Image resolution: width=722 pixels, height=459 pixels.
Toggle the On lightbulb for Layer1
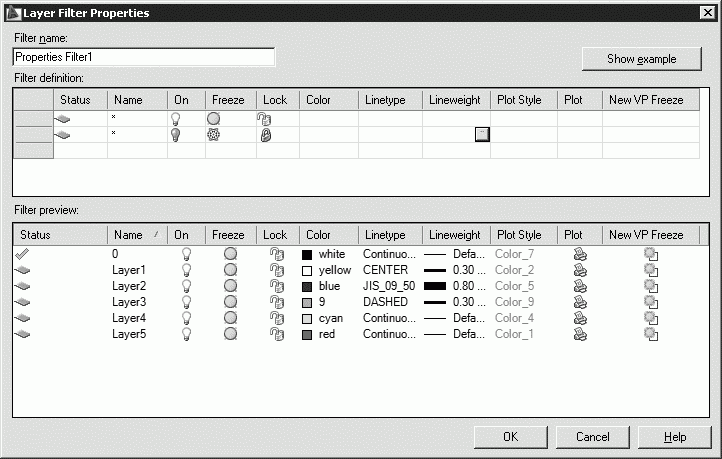pyautogui.click(x=185, y=270)
